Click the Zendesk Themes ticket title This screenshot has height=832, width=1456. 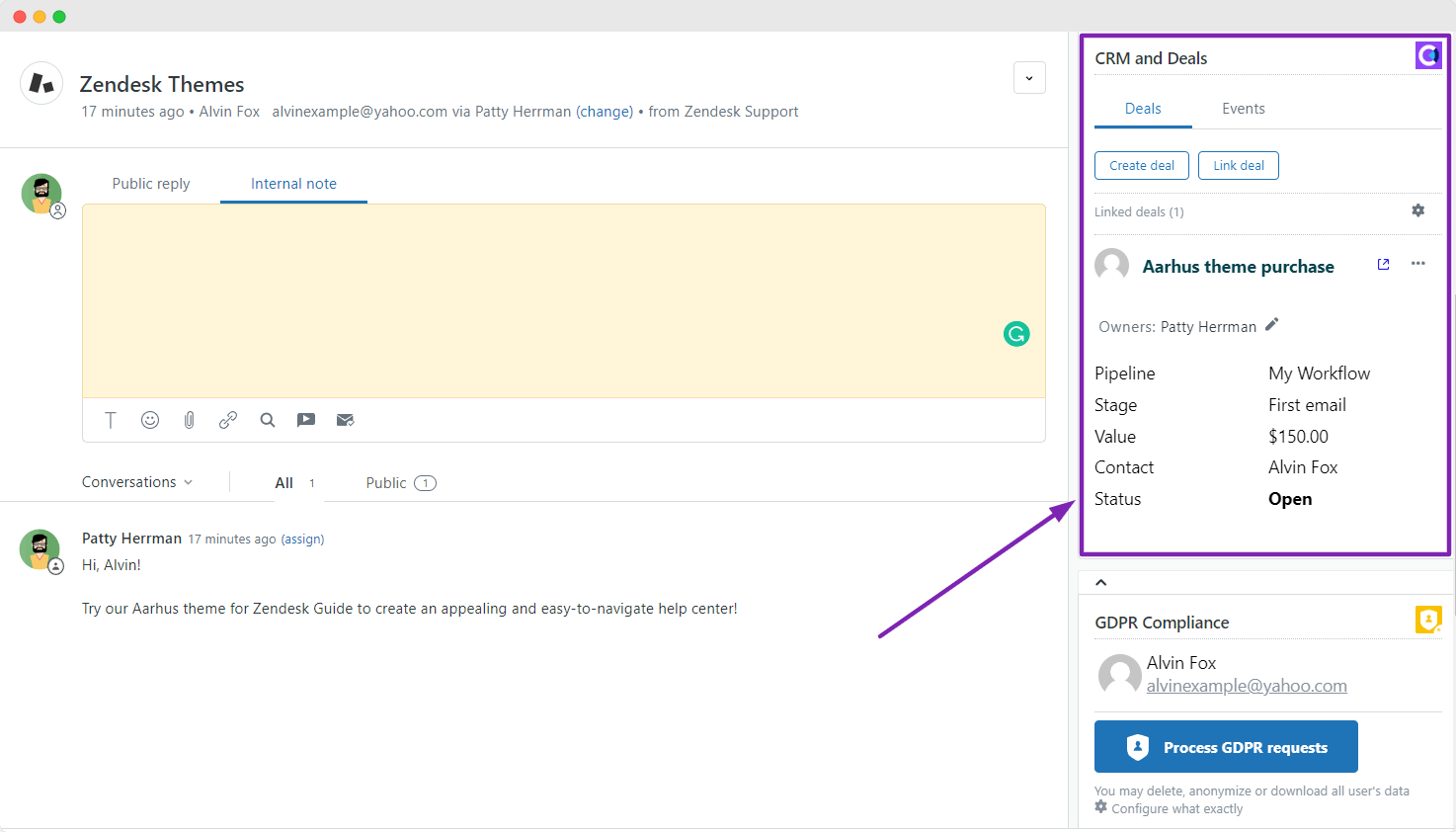[162, 85]
